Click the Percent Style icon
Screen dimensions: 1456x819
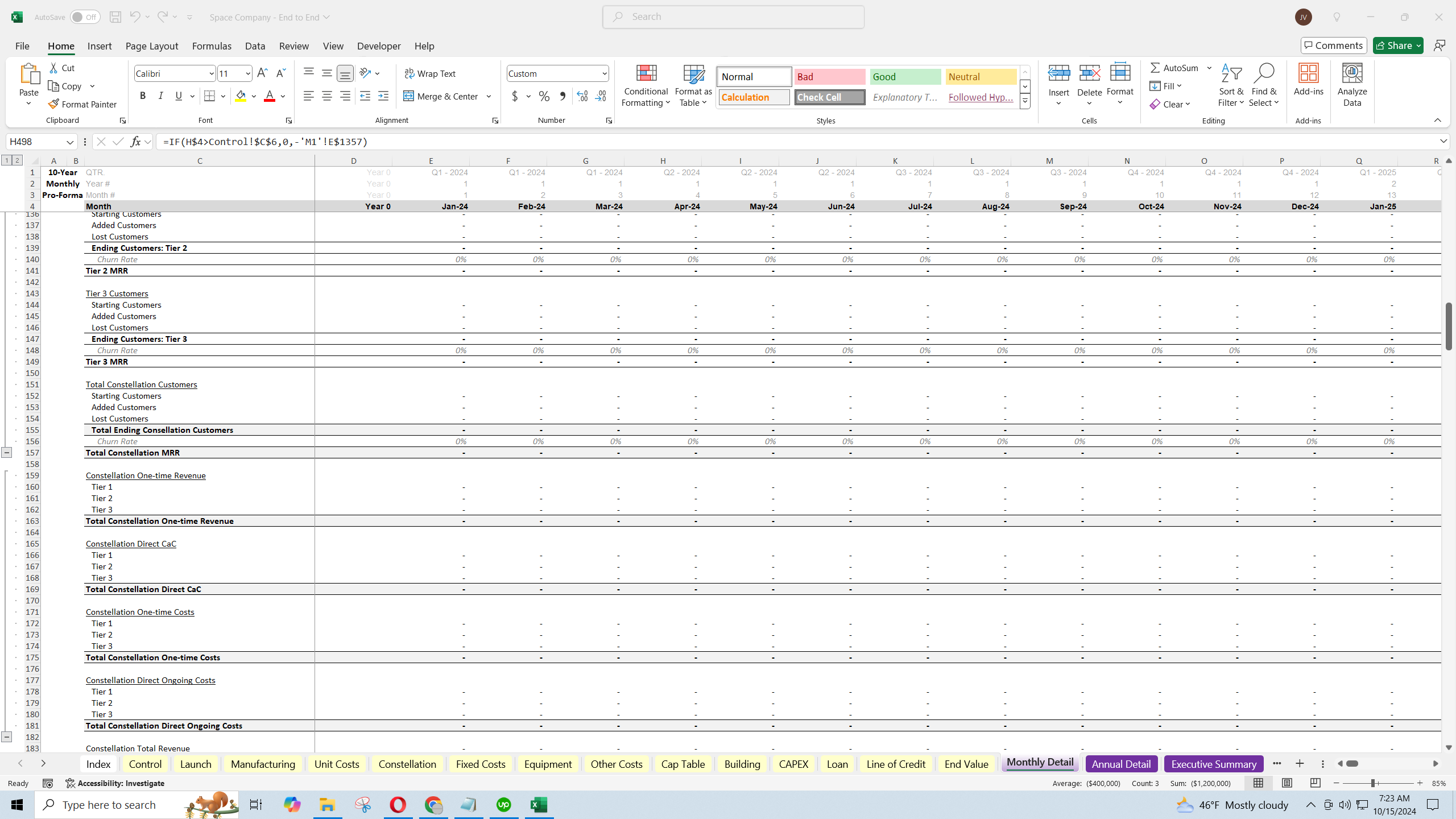point(544,96)
